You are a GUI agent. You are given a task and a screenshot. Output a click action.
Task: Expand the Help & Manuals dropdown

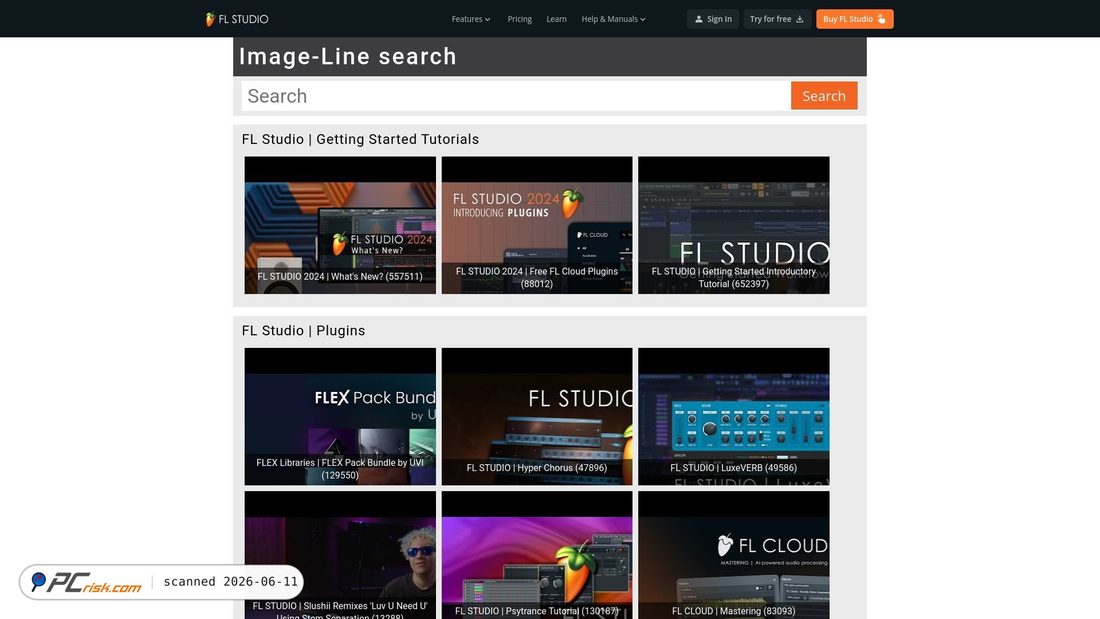tap(613, 19)
